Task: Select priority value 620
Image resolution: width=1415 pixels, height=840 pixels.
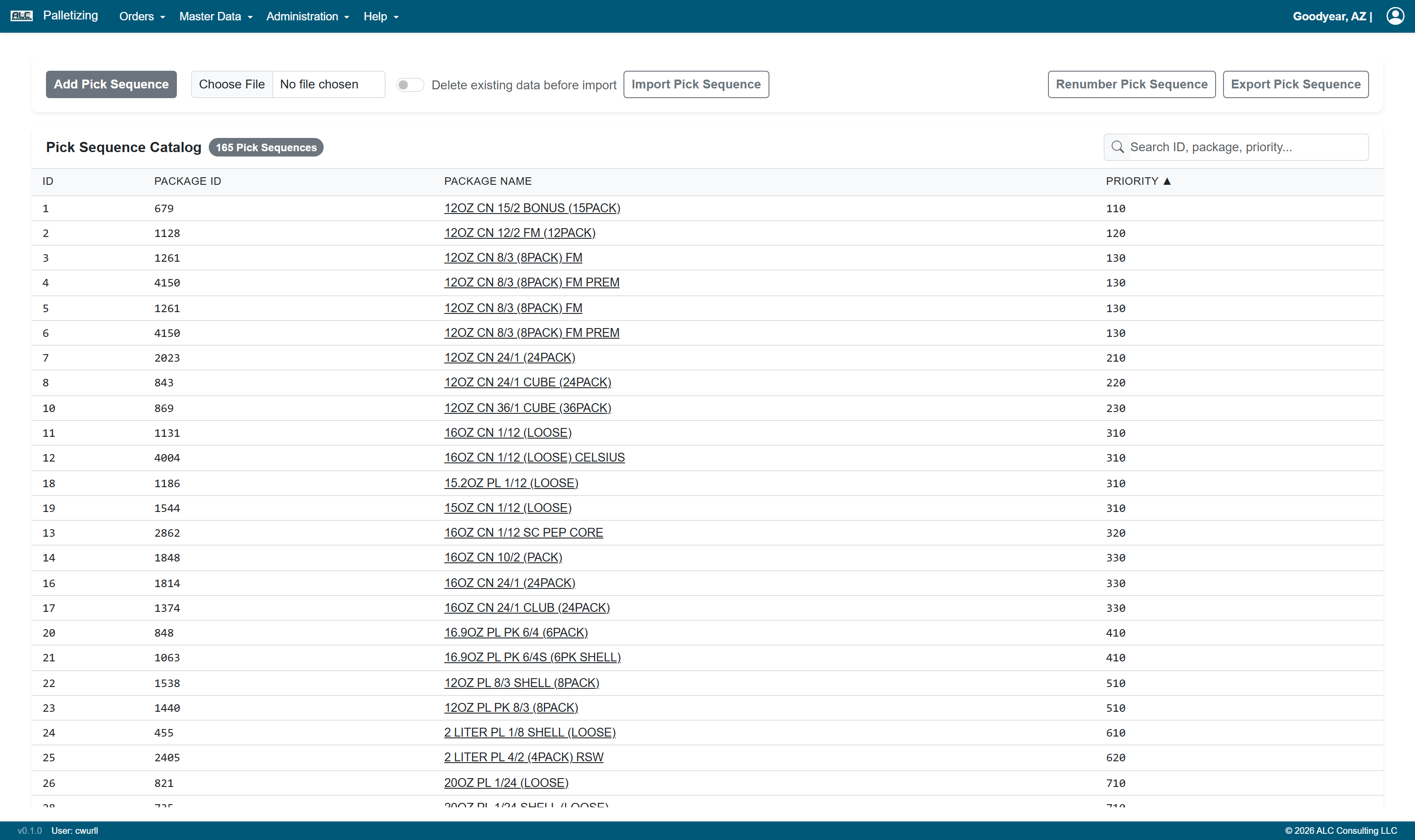Action: coord(1116,758)
